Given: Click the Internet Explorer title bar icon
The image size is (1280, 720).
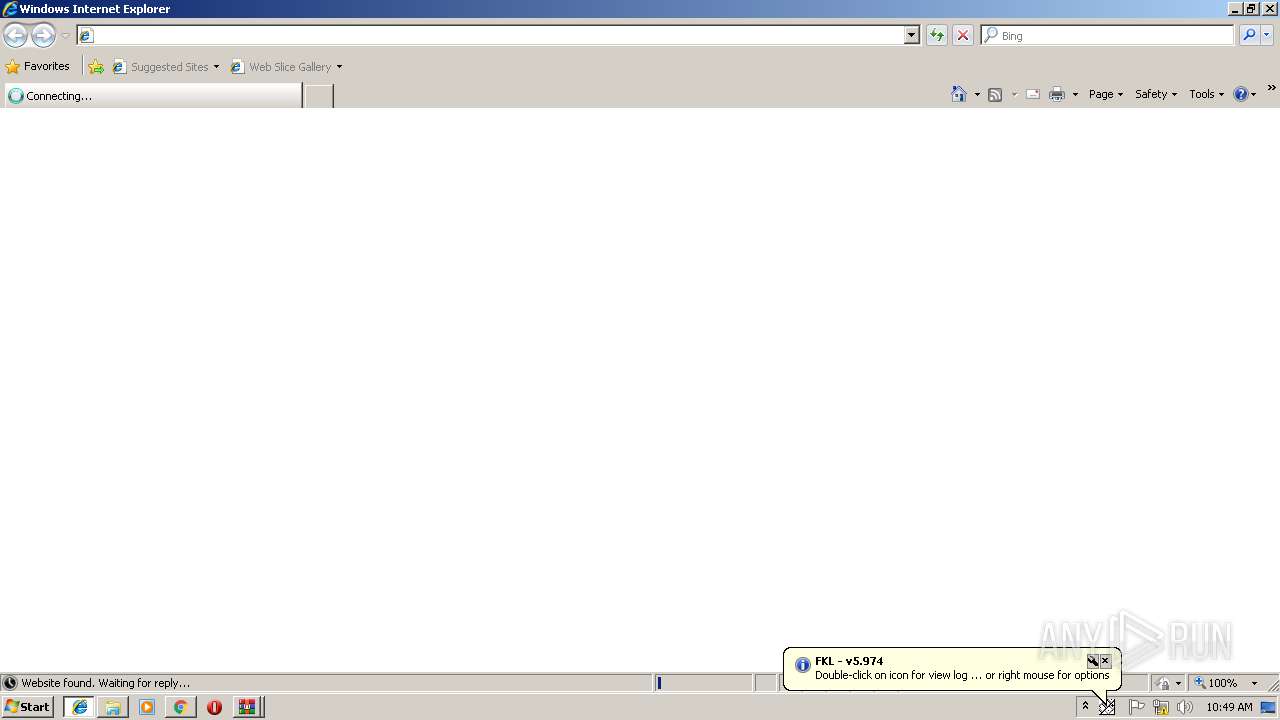Looking at the screenshot, I should coord(10,9).
